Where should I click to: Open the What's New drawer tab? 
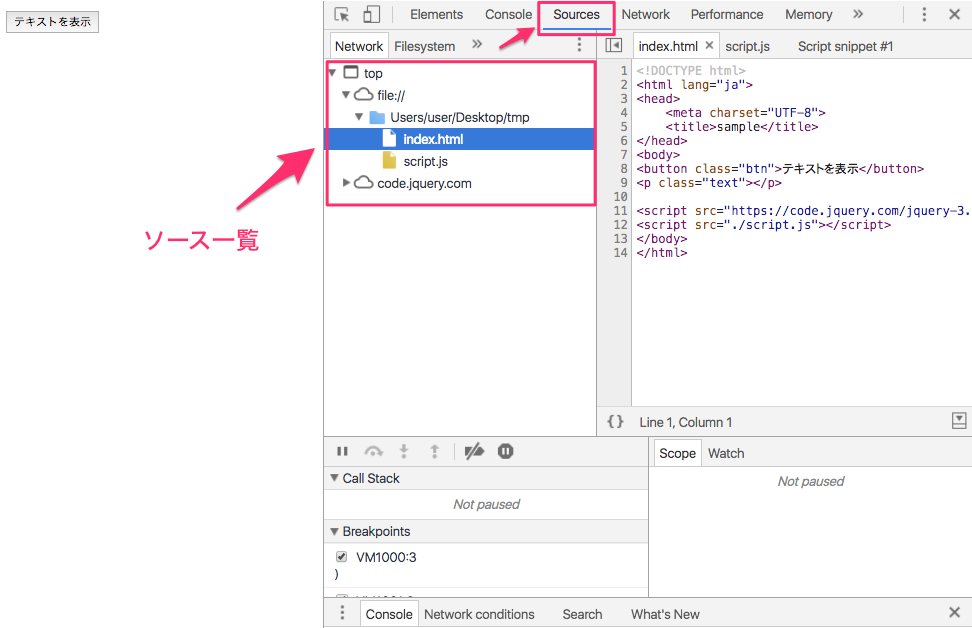click(x=665, y=614)
